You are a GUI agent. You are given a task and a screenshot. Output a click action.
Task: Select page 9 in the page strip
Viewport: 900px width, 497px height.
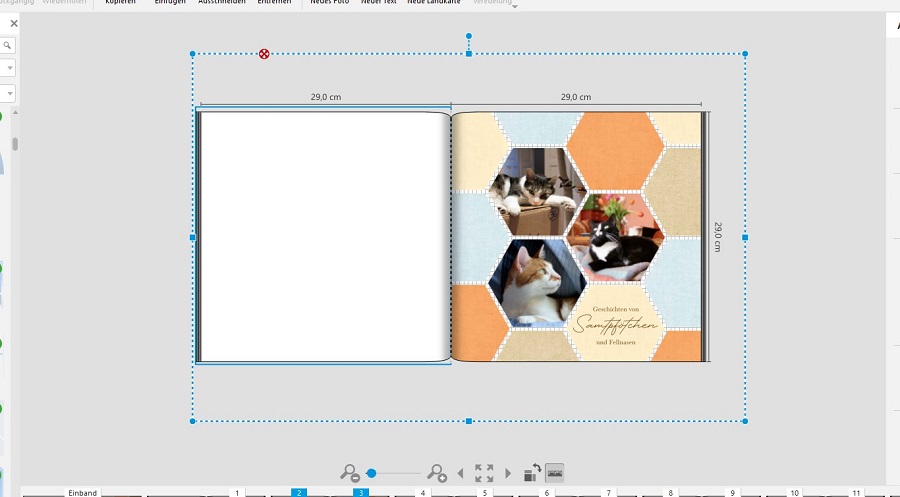click(x=732, y=492)
